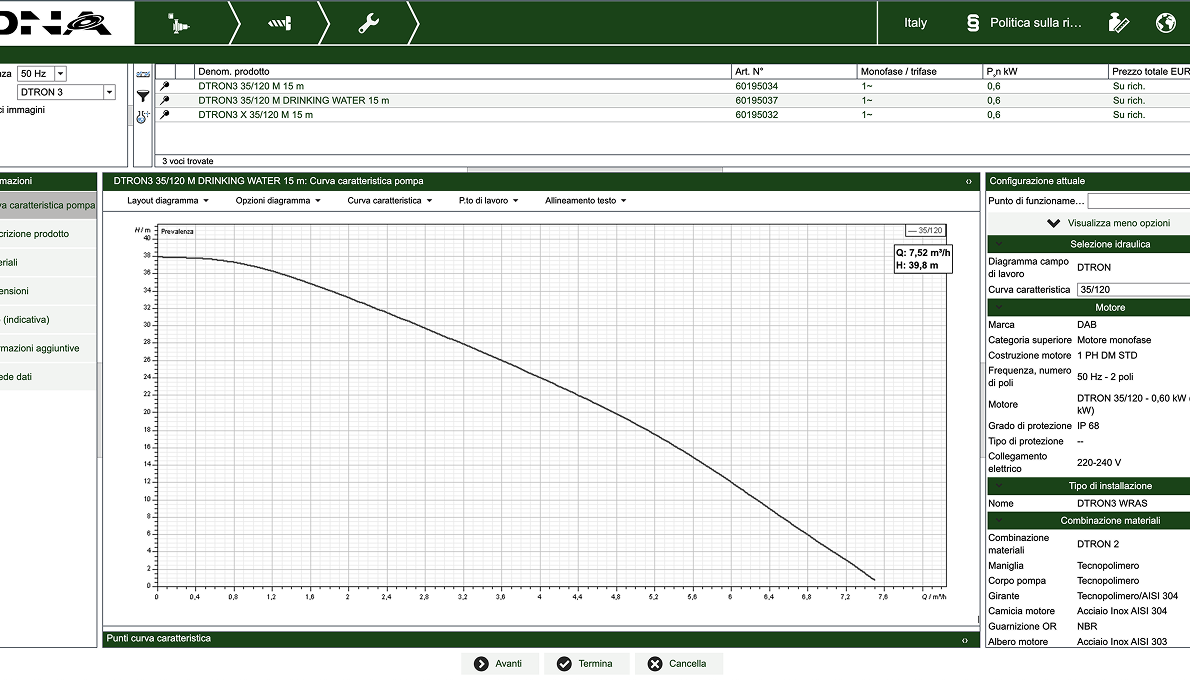Click pin icon for DTRON3 35/120 M 15 m

click(165, 86)
